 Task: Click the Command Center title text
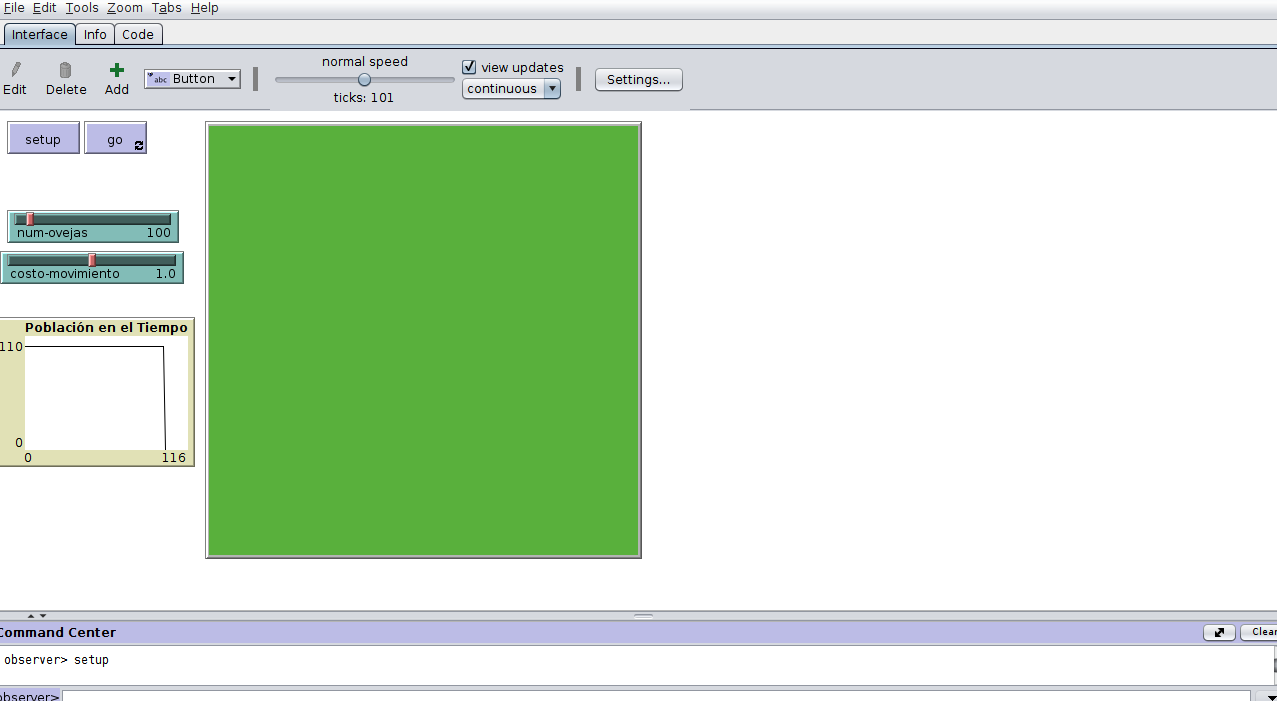58,632
